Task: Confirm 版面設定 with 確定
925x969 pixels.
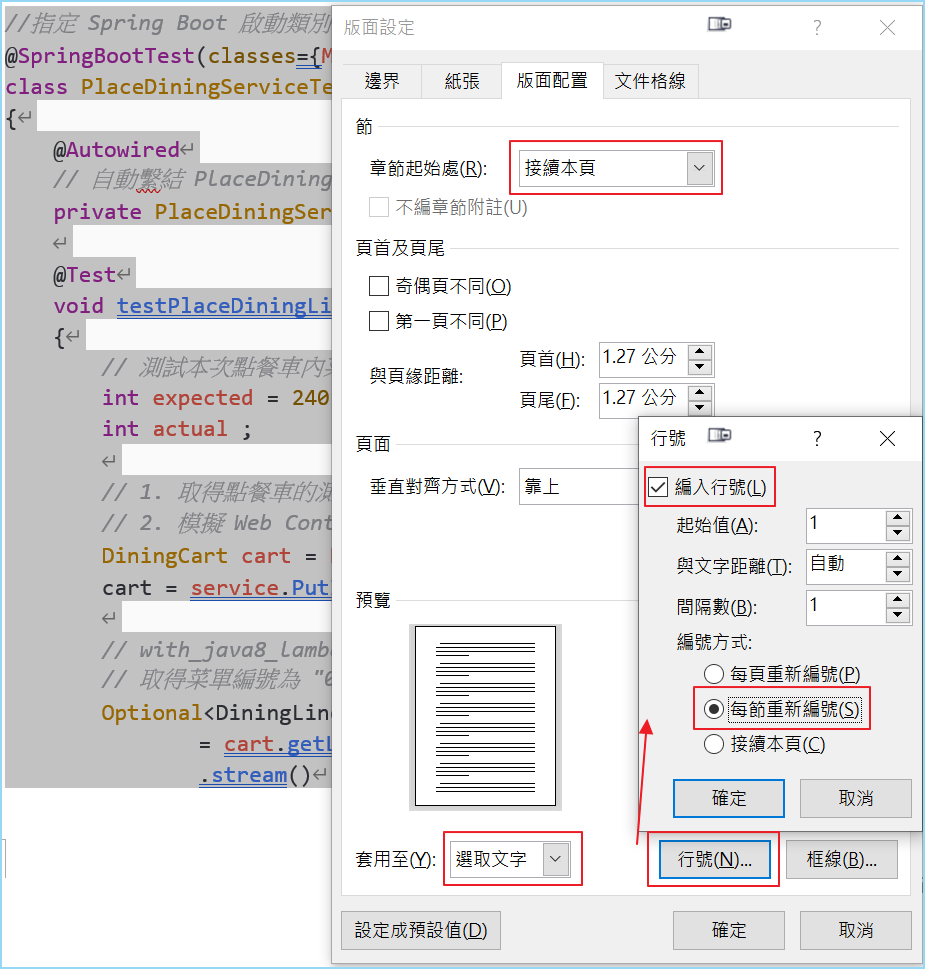Action: [729, 930]
